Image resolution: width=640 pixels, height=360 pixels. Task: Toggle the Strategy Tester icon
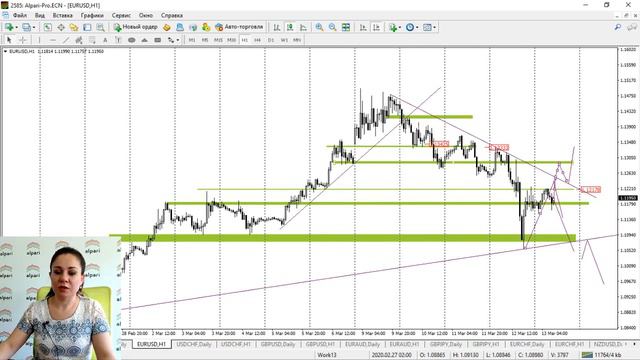point(100,27)
